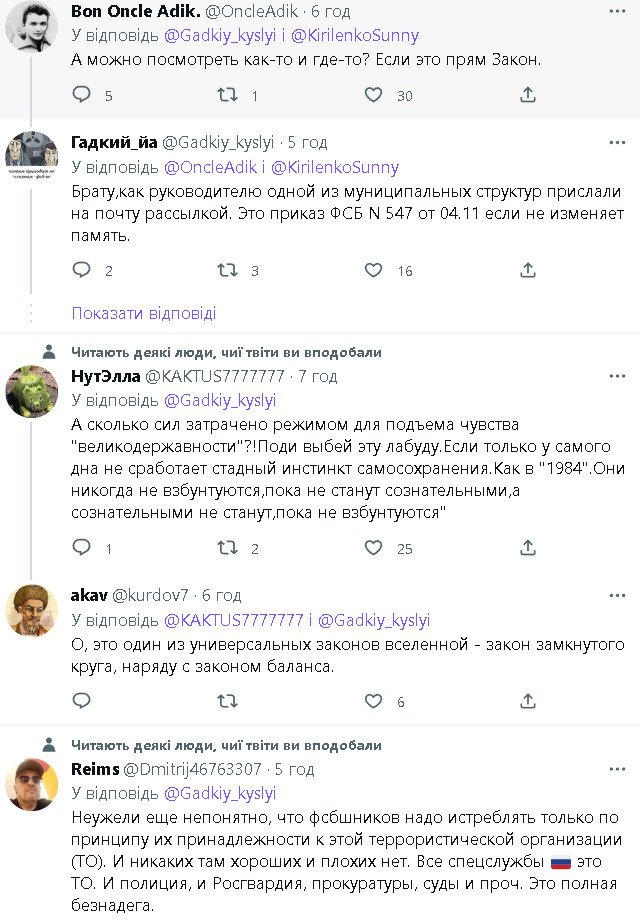
Task: Retweet НутЭлла's tweet about 1984
Action: pos(228,548)
